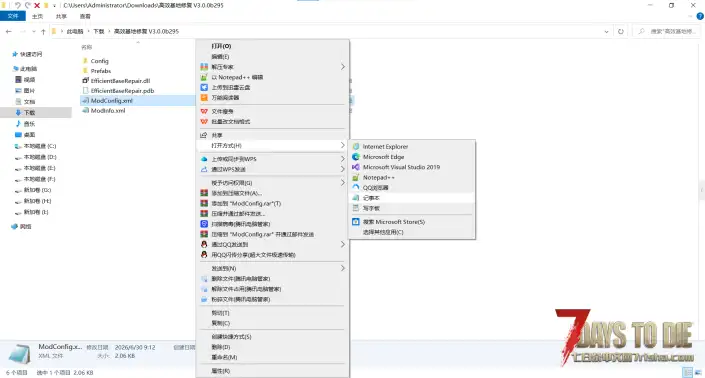This screenshot has height=378, width=705.
Task: Select 音乐 in the sidebar
Action: tap(29, 124)
